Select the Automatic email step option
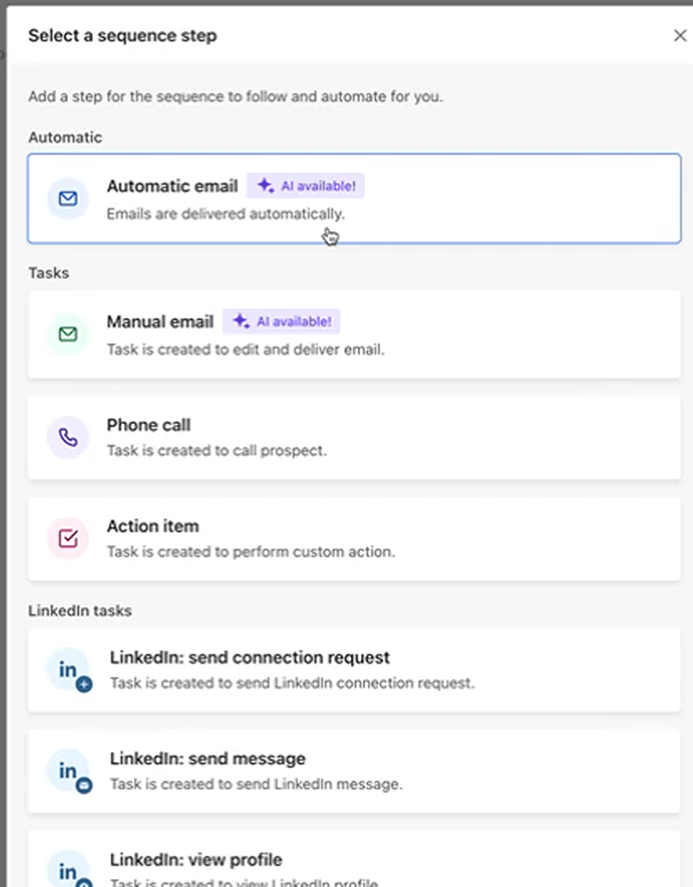The image size is (693, 887). [450, 199]
